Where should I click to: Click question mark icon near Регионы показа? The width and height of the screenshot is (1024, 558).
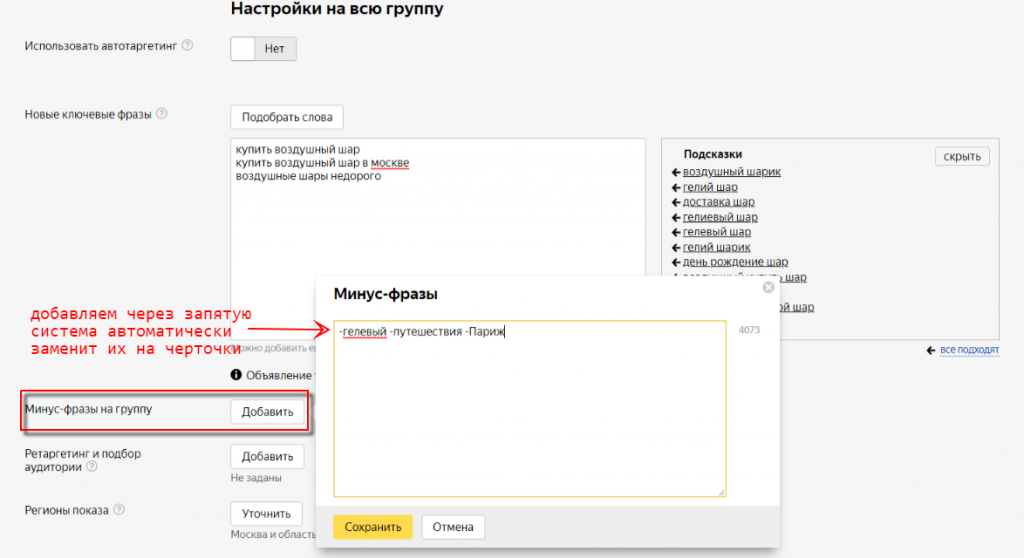(119, 510)
